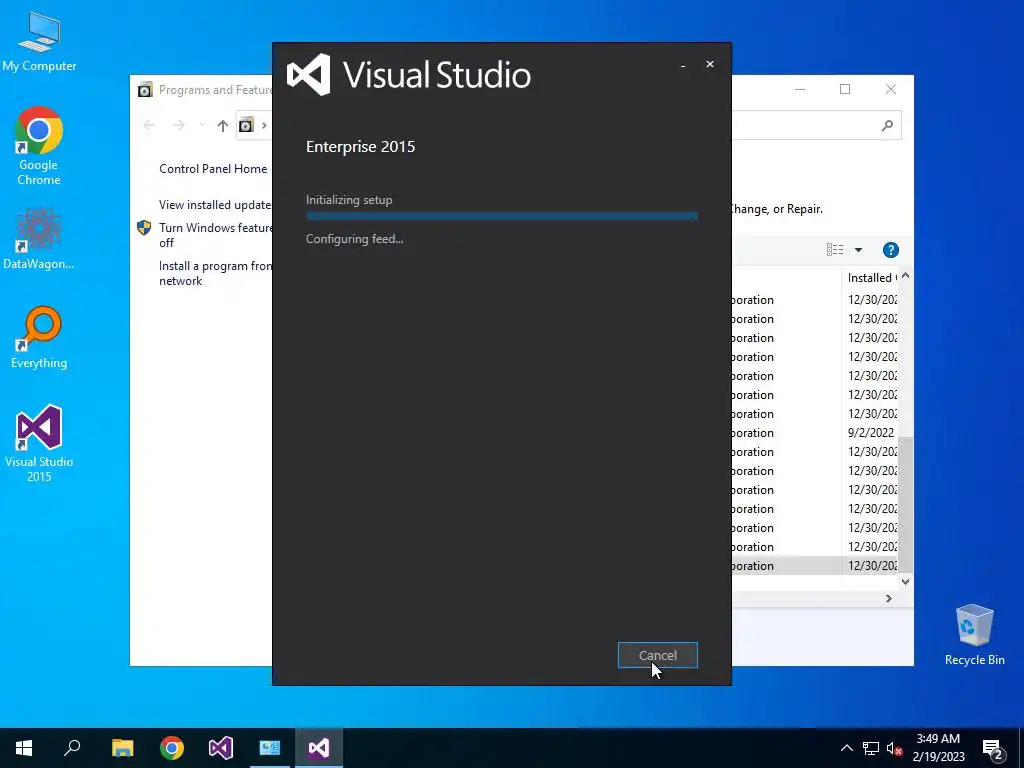Image resolution: width=1024 pixels, height=768 pixels.
Task: Click the Initializing setup progress bar
Action: click(x=502, y=216)
